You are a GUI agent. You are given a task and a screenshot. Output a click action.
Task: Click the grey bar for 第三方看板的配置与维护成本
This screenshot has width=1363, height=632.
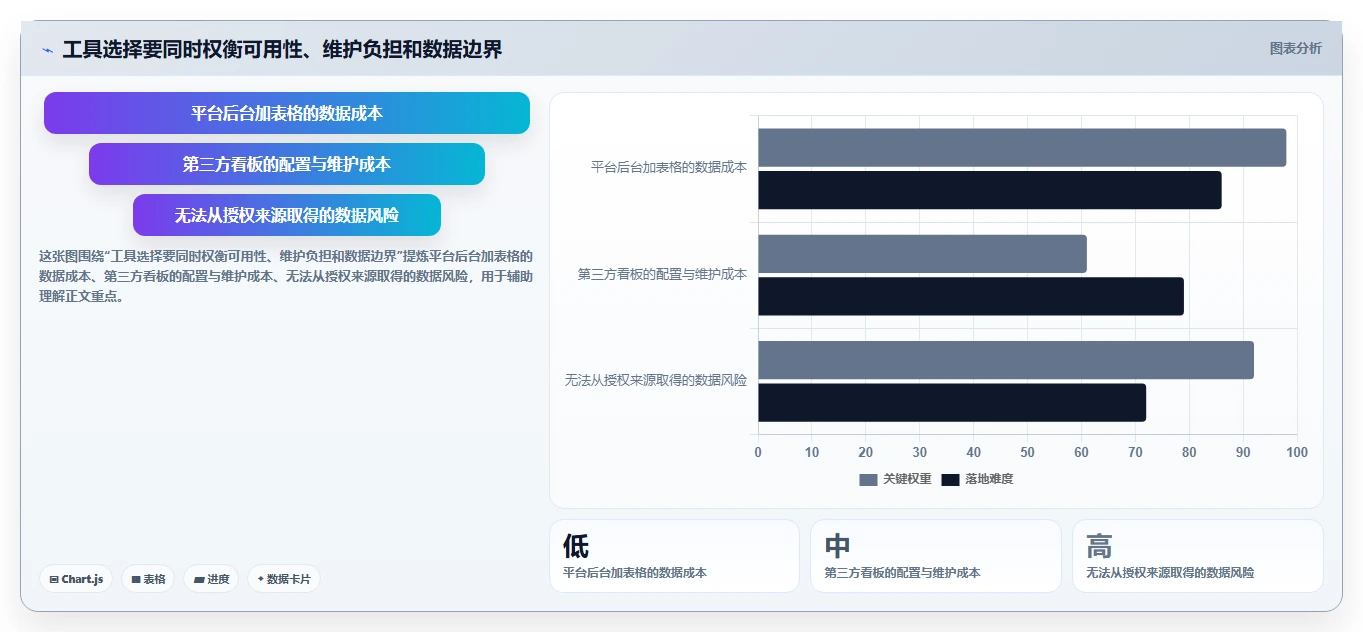click(x=922, y=254)
